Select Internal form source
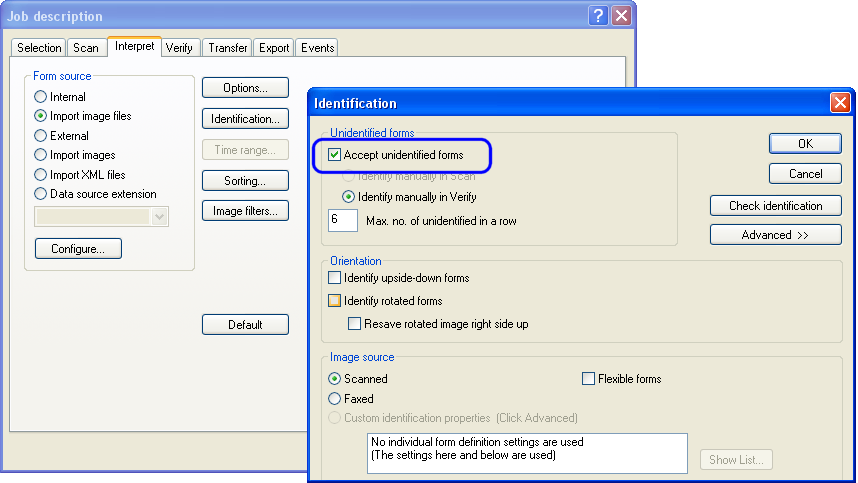The image size is (858, 483). 41,97
